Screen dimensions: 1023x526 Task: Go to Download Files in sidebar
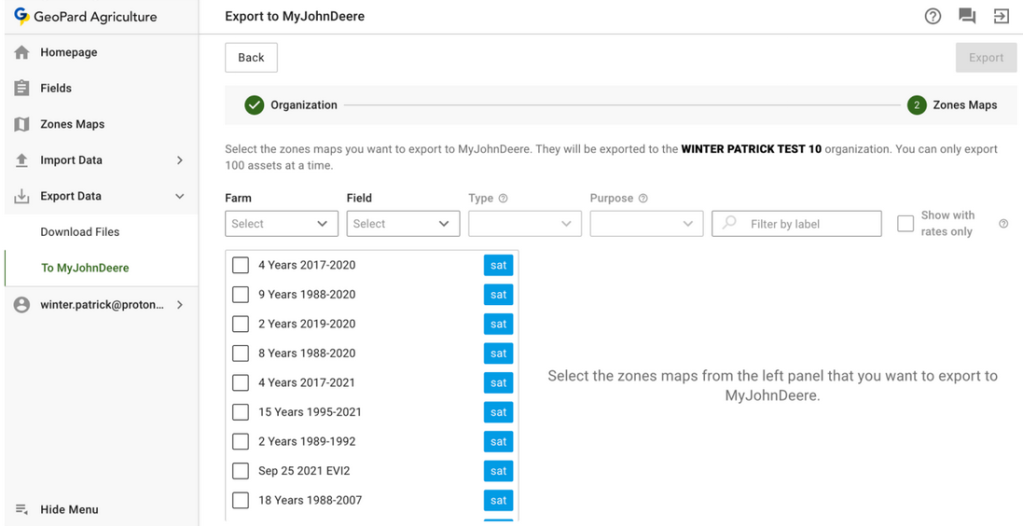pos(80,232)
